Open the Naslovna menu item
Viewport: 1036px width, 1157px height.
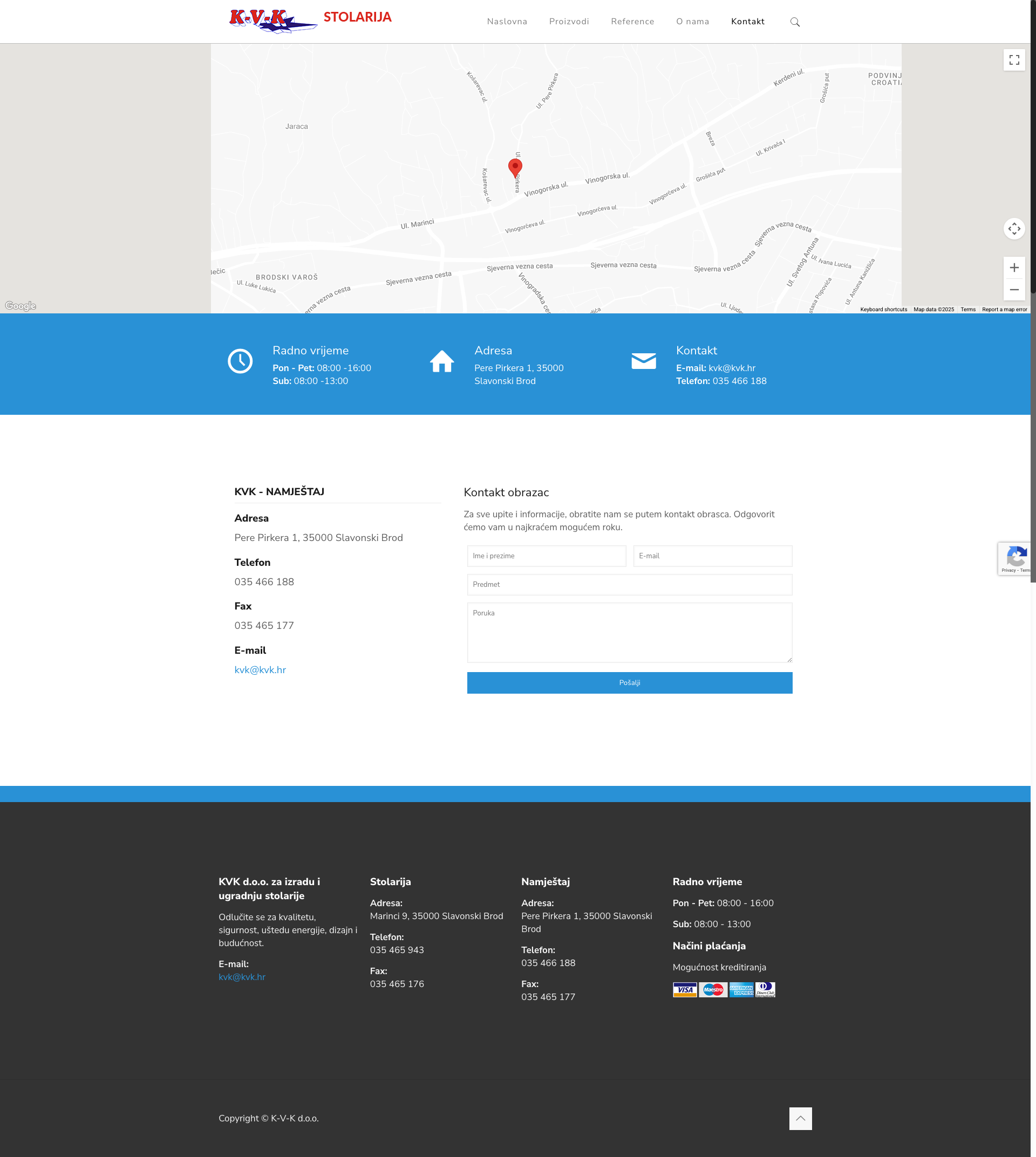[x=507, y=22]
